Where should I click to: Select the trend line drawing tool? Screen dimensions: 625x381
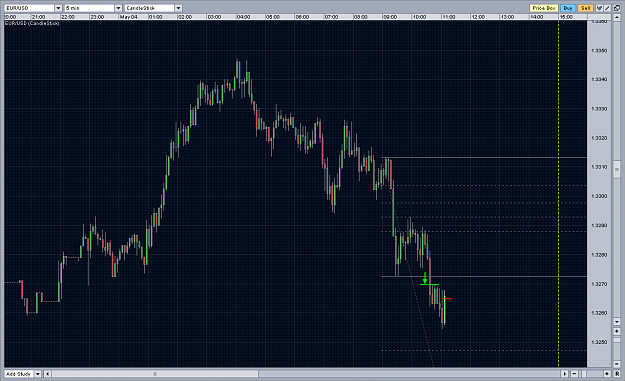607,8
